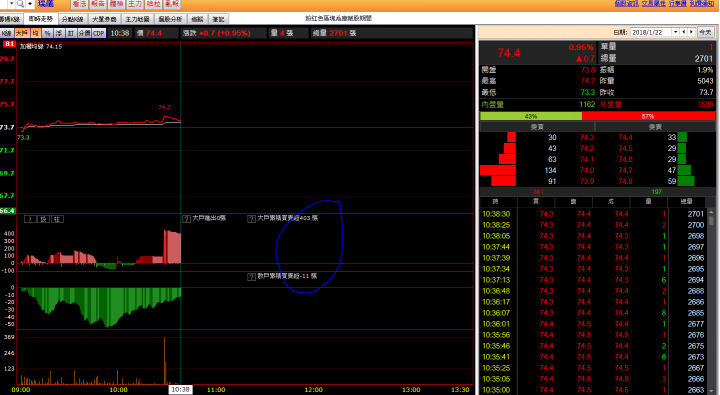
Task: Switch to the leftmost partially visible K線 tab
Action: coord(10,19)
